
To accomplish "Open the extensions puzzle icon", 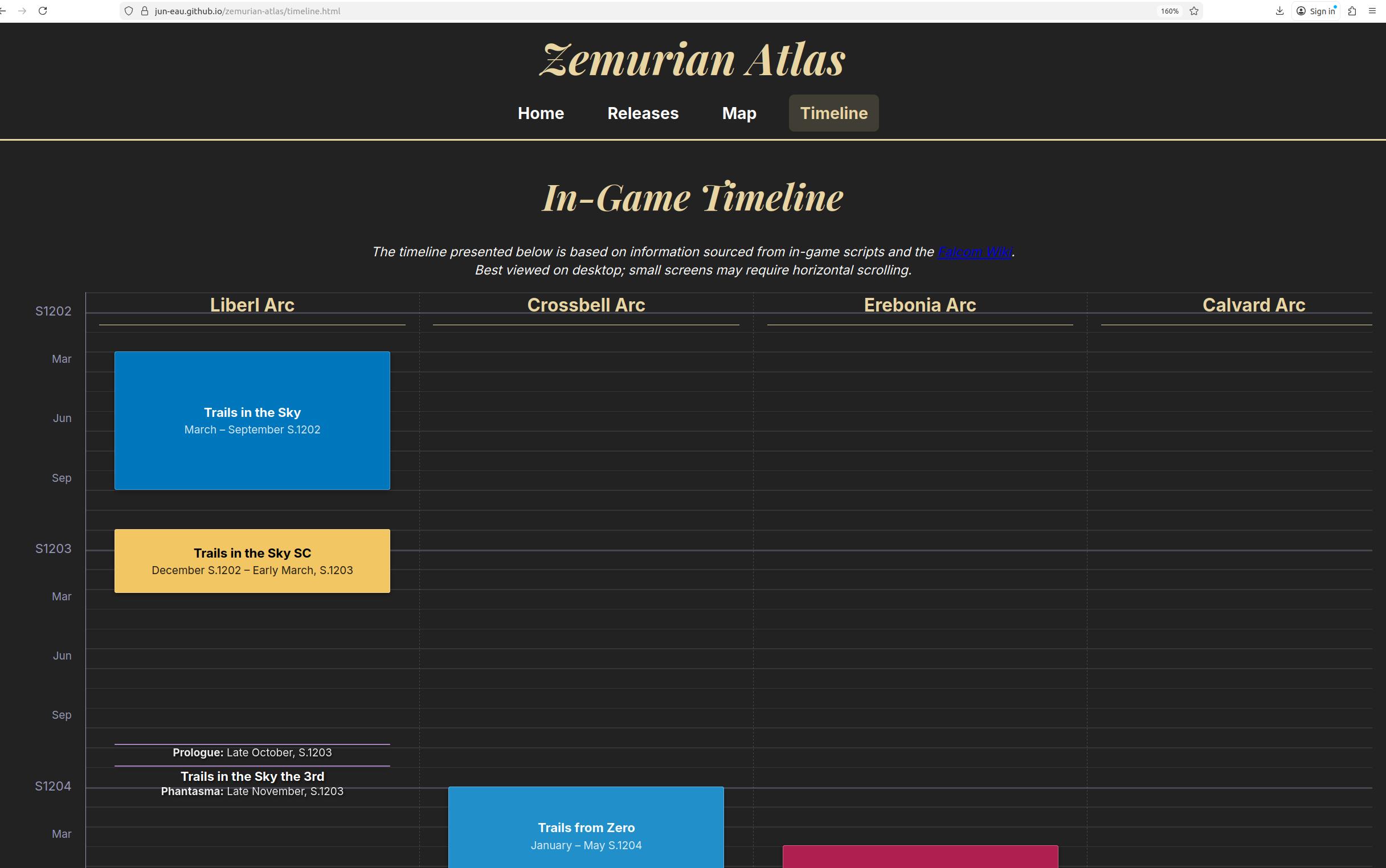I will (1352, 11).
